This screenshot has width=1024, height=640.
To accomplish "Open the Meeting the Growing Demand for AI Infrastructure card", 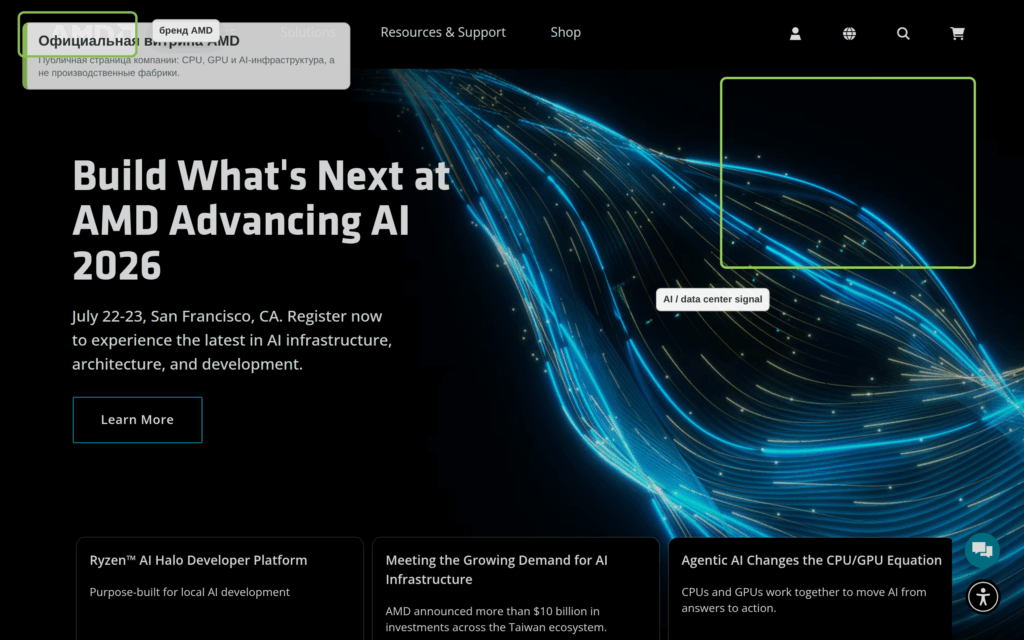I will 515,588.
